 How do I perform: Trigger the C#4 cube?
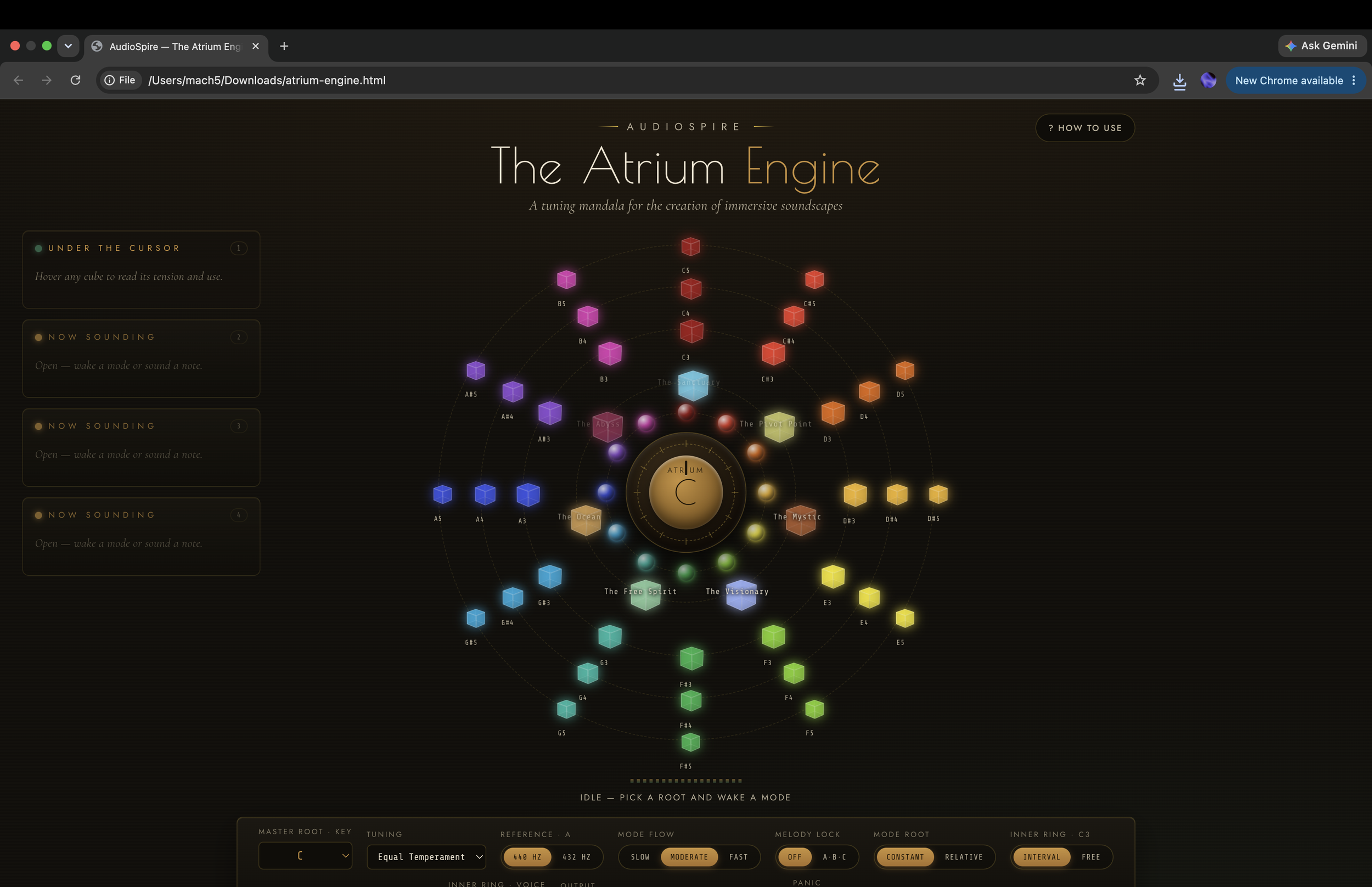[794, 316]
